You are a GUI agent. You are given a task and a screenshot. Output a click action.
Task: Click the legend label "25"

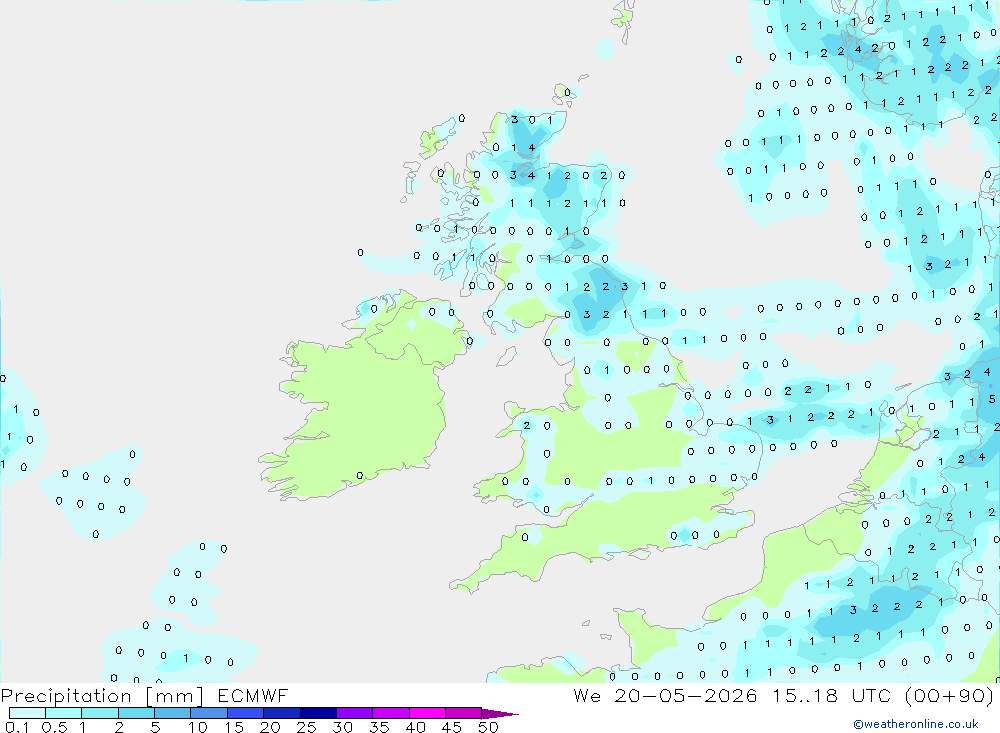306,727
